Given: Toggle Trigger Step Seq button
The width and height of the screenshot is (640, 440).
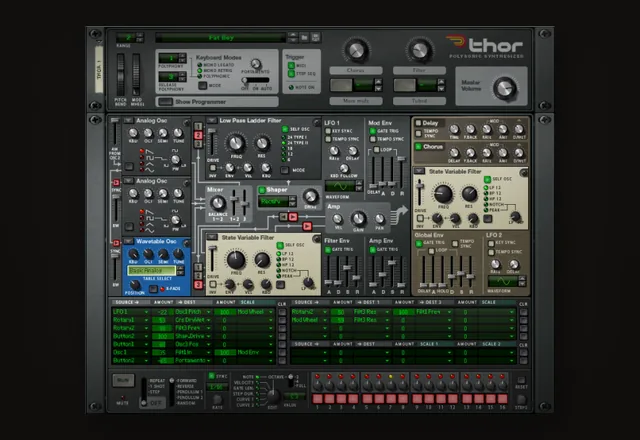Looking at the screenshot, I should coord(291,73).
